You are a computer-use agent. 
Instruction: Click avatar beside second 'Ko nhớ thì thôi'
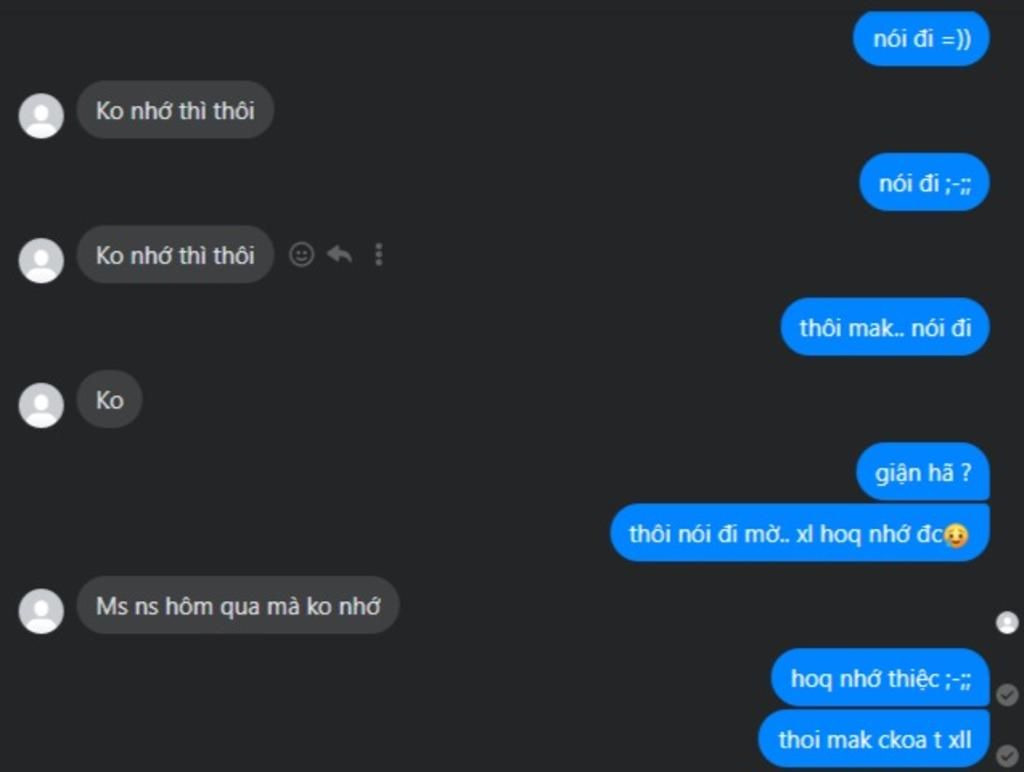pos(41,260)
